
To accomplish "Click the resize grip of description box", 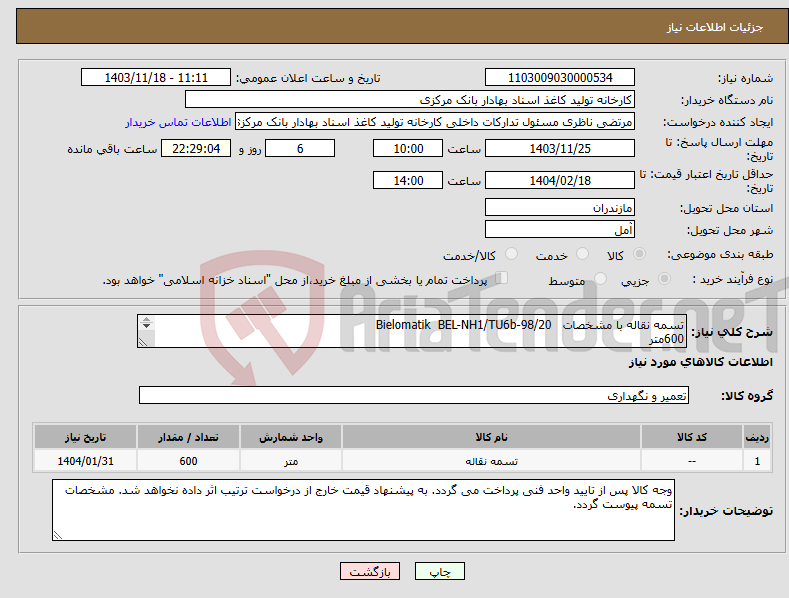I will (143, 342).
